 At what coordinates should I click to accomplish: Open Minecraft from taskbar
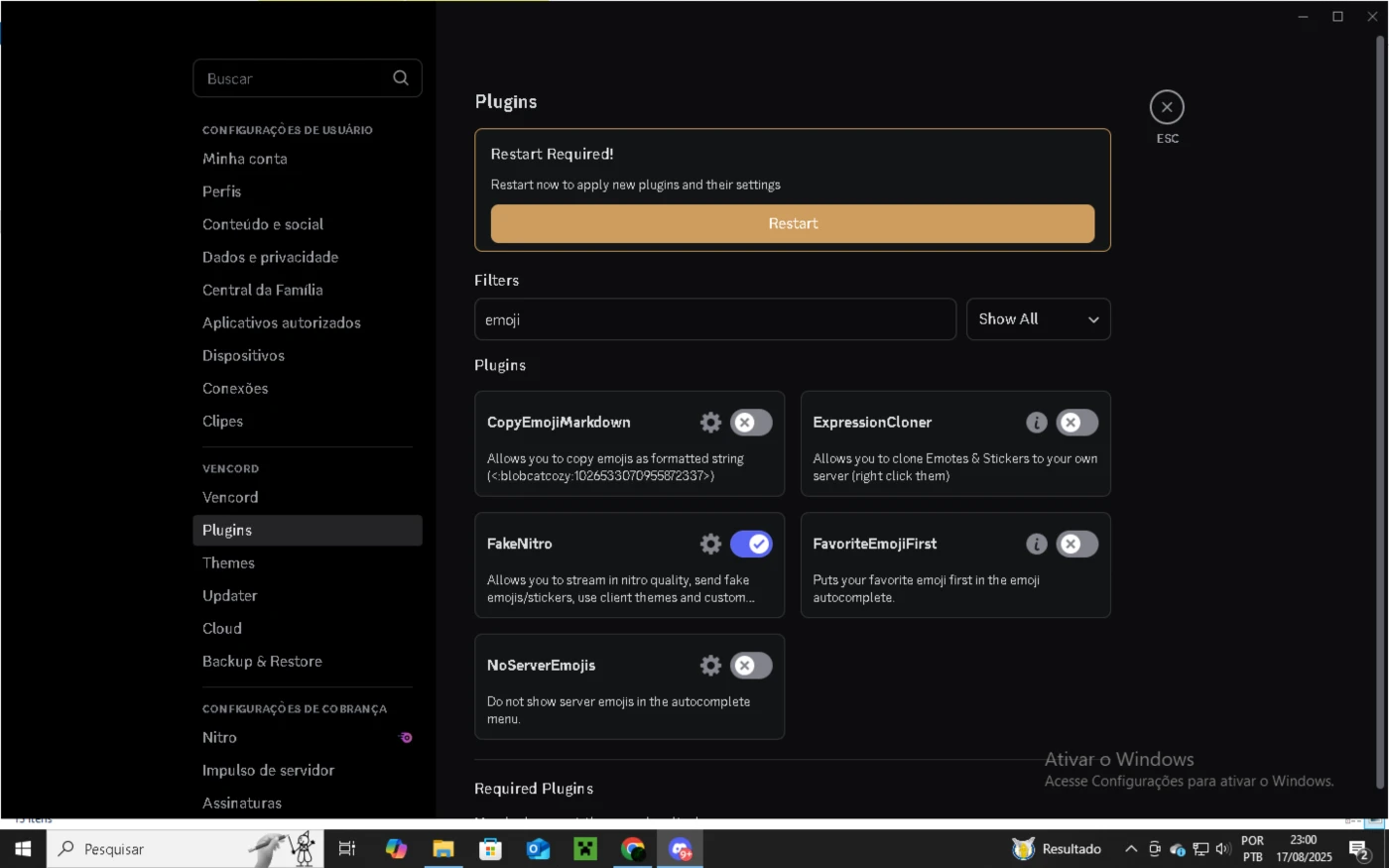(585, 849)
